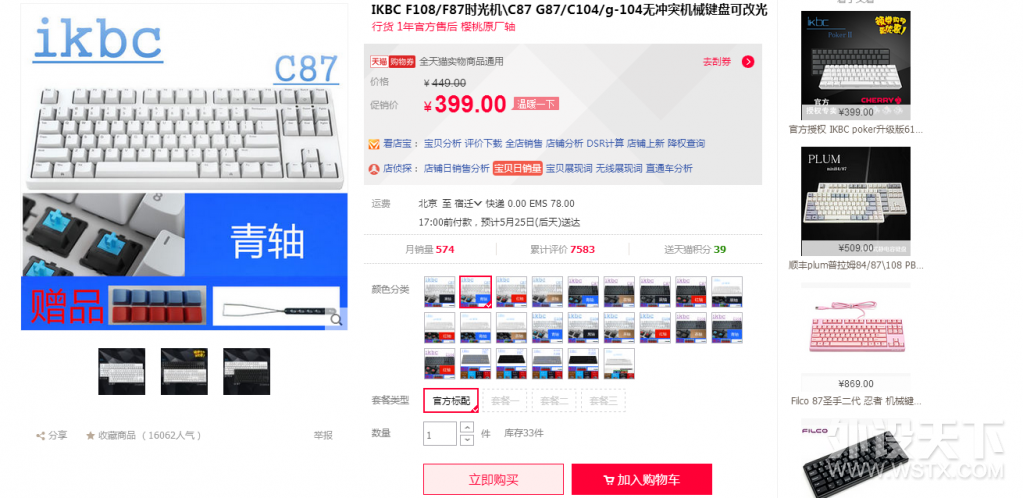Click the orange 看店宝 envelope icon
Viewport: 1023px width, 498px height.
click(x=374, y=144)
